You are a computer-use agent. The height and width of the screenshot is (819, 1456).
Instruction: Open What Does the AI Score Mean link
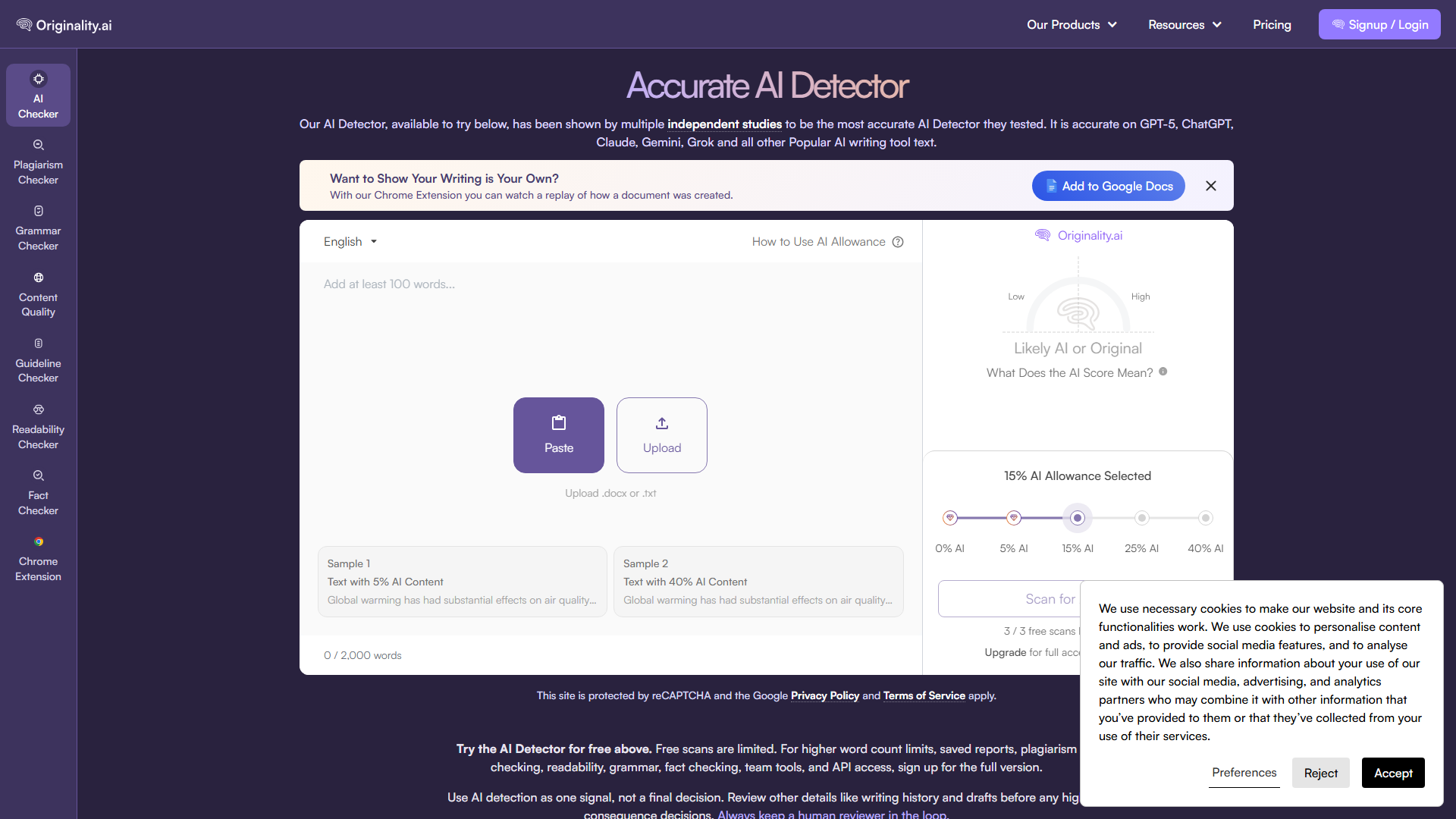[x=1069, y=372]
